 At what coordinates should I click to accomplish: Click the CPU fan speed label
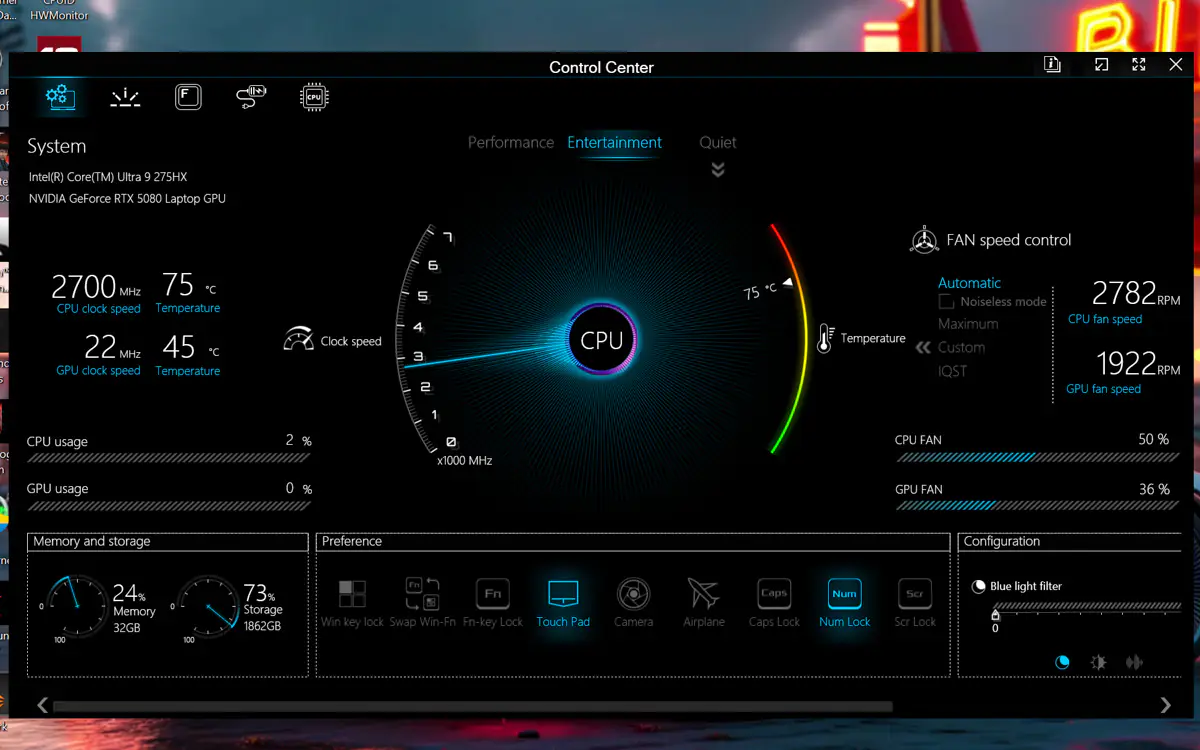[1105, 319]
